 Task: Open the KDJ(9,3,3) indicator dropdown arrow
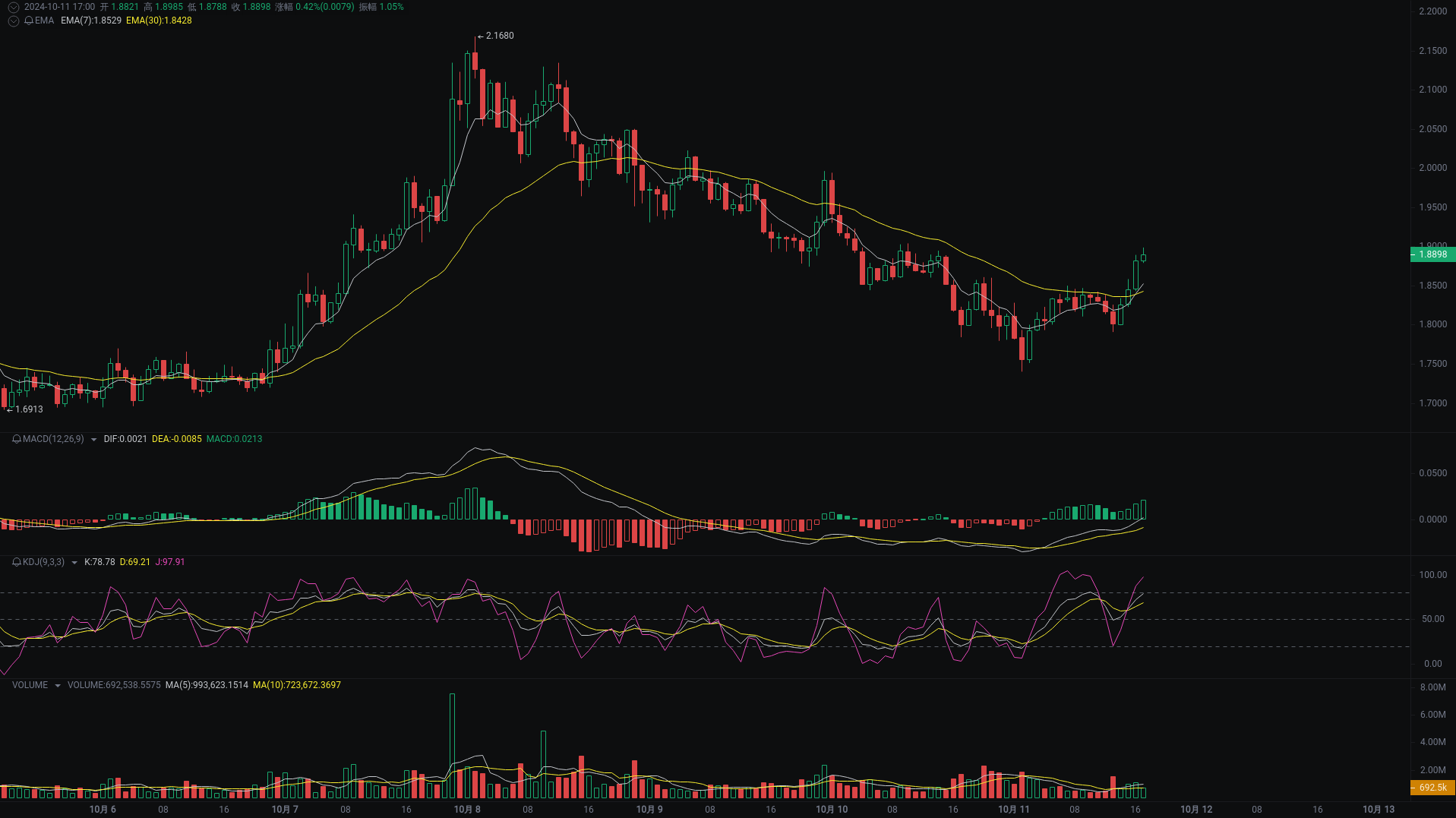point(74,563)
